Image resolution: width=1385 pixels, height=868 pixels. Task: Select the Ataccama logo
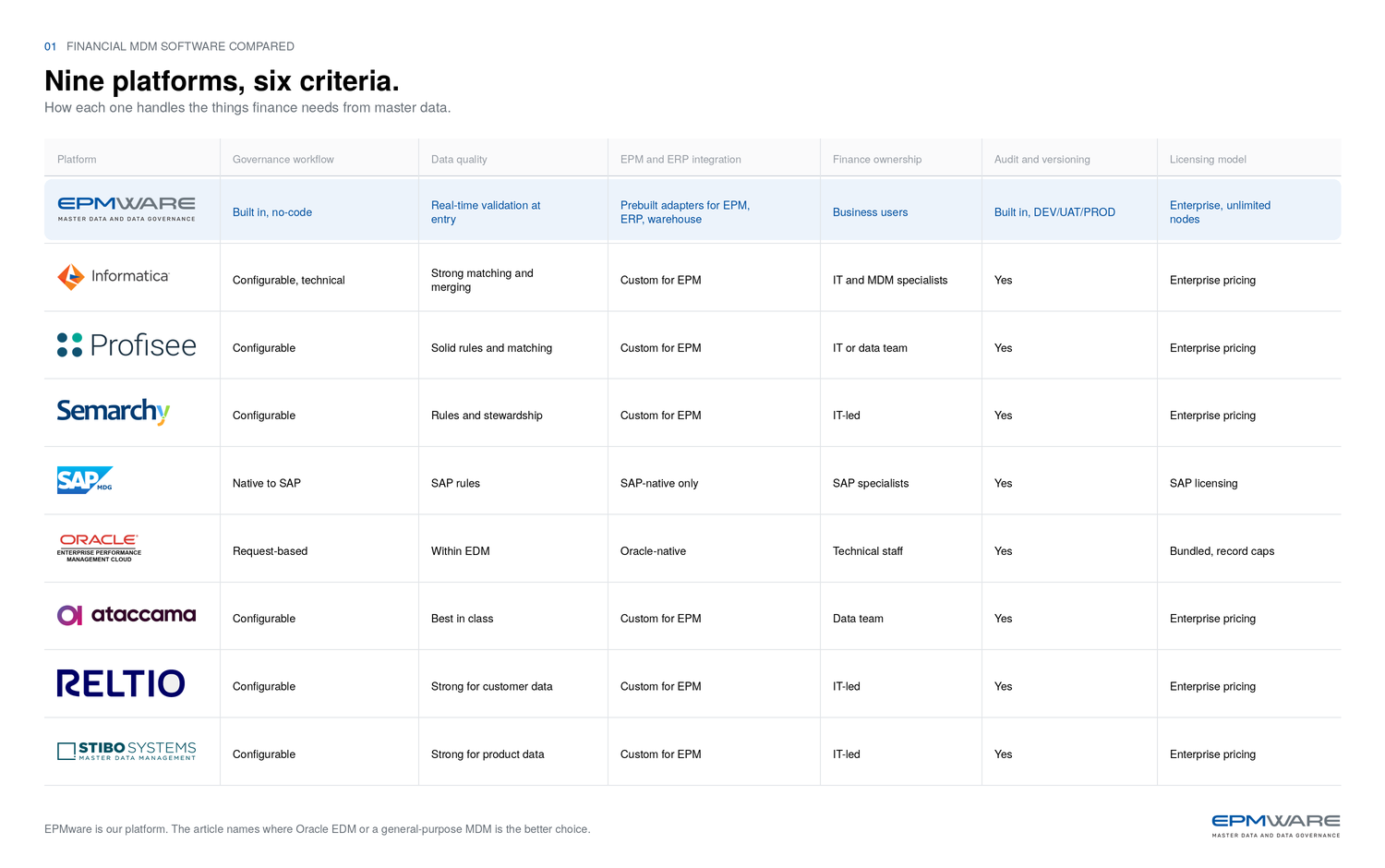pos(126,615)
